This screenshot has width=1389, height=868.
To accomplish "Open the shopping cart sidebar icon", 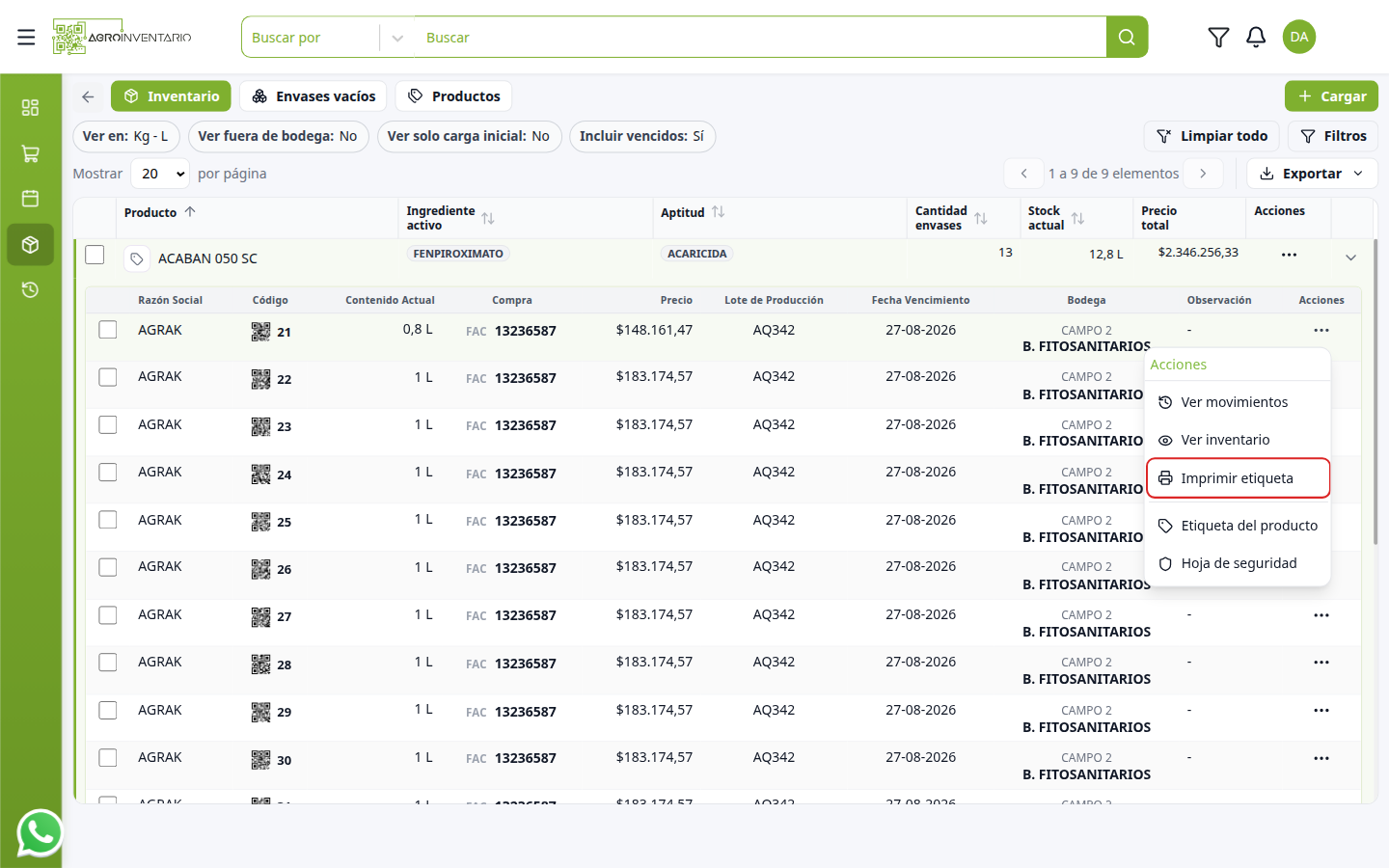I will (x=31, y=153).
